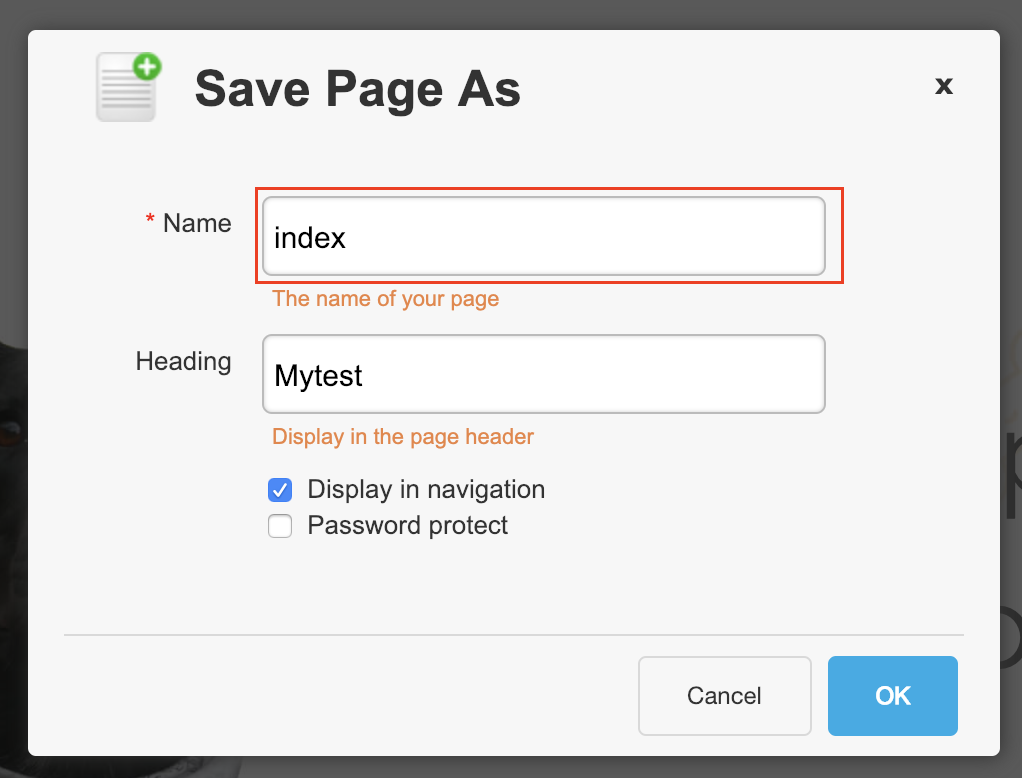1022x778 pixels.
Task: Click the green plus badge on page icon
Action: pyautogui.click(x=147, y=68)
